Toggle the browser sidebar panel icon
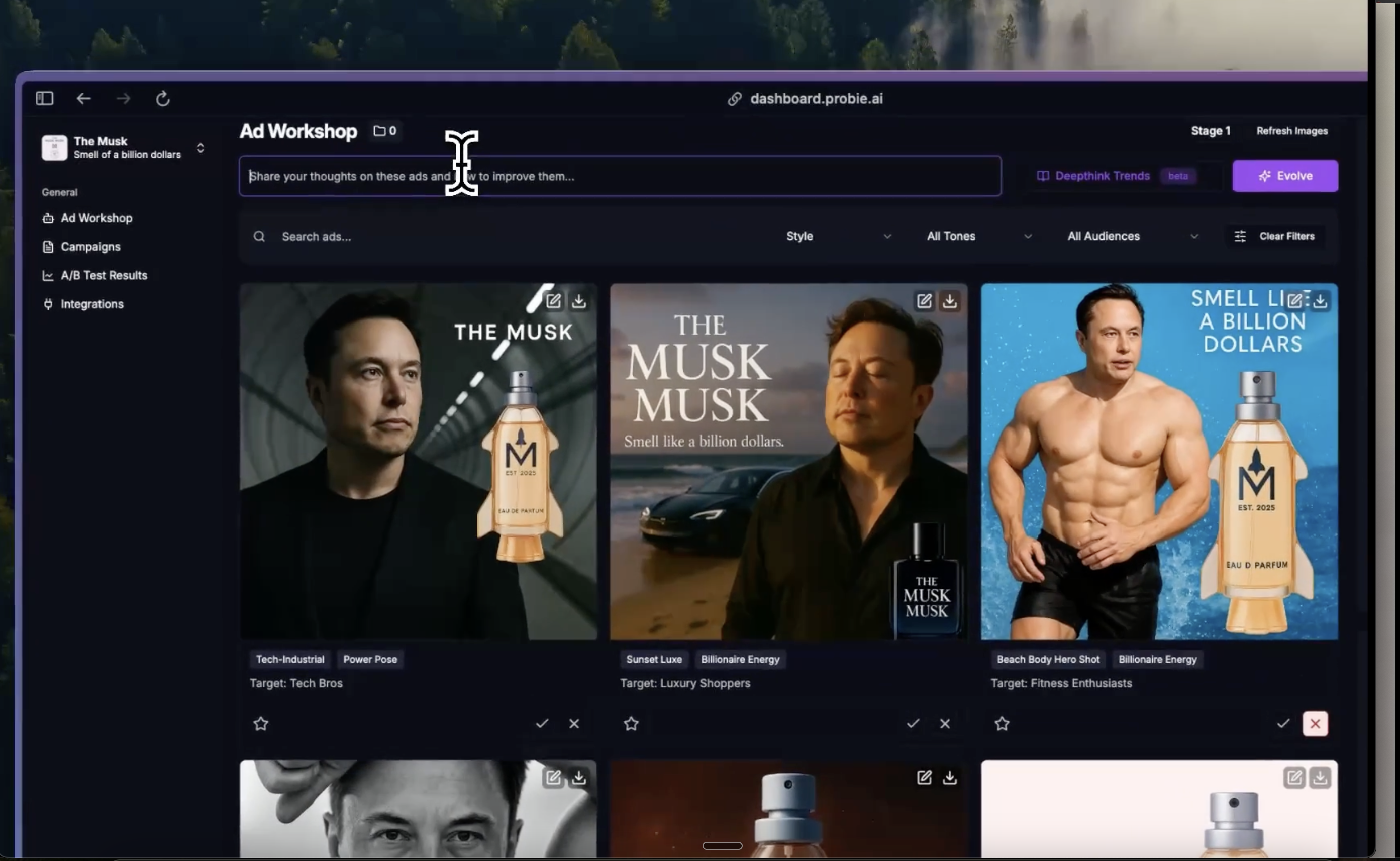The image size is (1400, 861). coord(44,98)
